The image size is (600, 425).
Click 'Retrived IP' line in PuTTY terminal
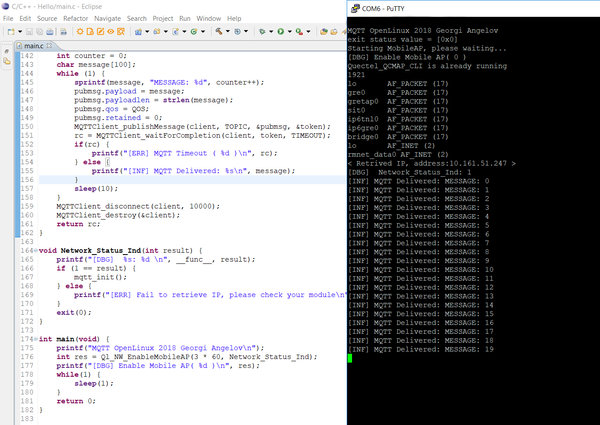click(x=432, y=164)
